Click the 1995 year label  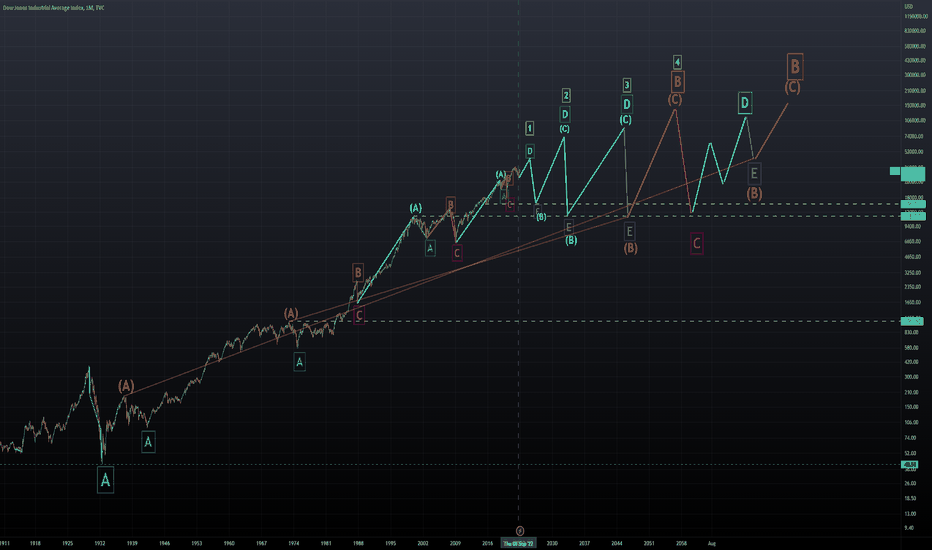pos(391,543)
